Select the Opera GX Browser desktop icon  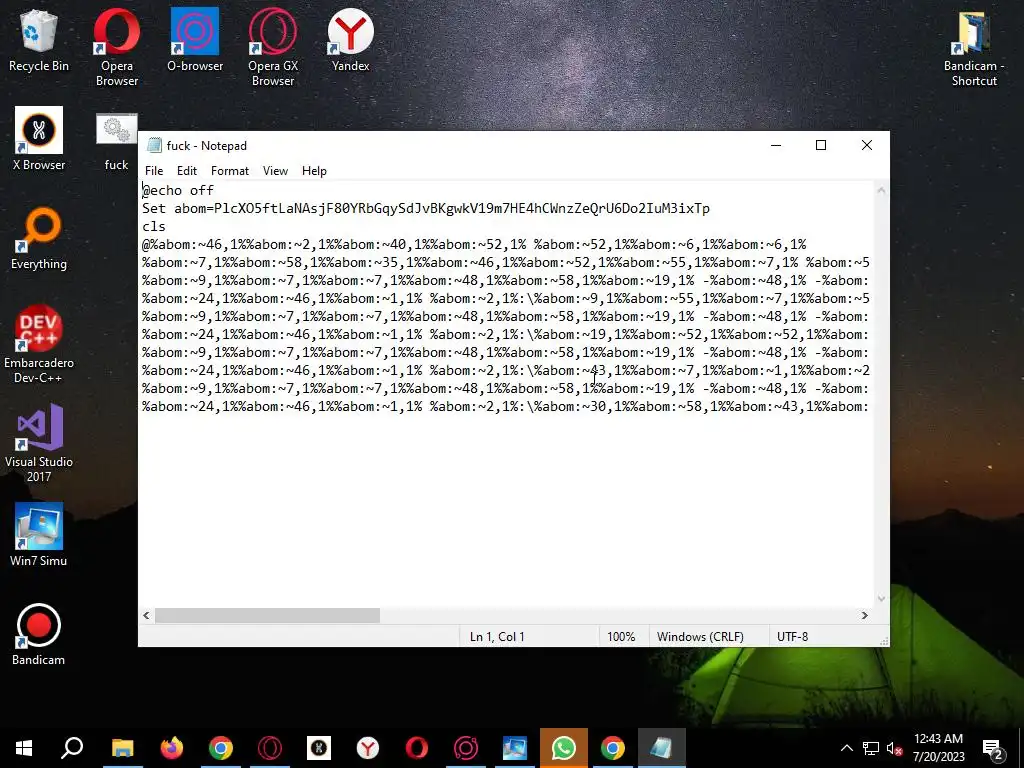(x=273, y=48)
